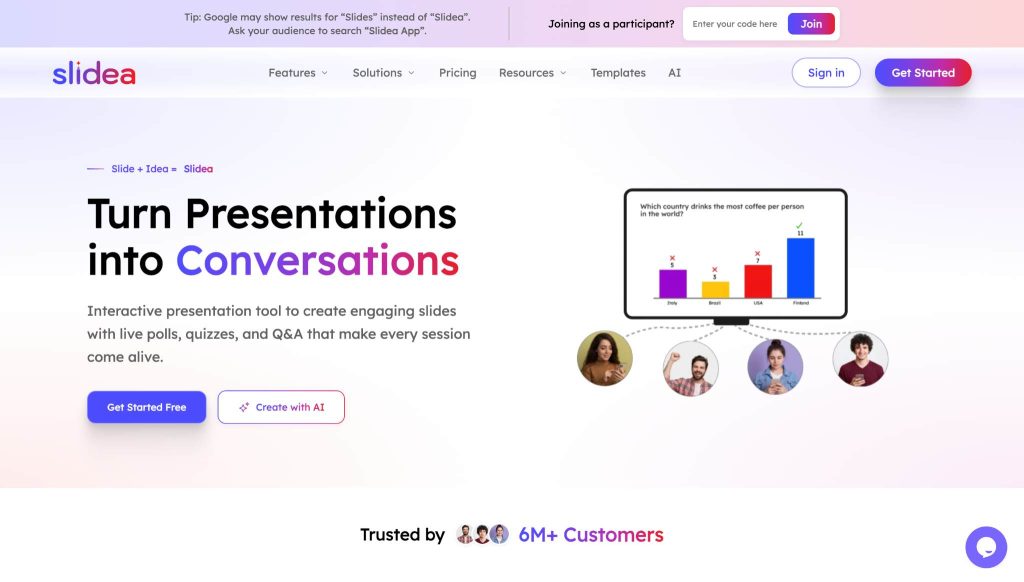Click Get Started Free button

[147, 407]
